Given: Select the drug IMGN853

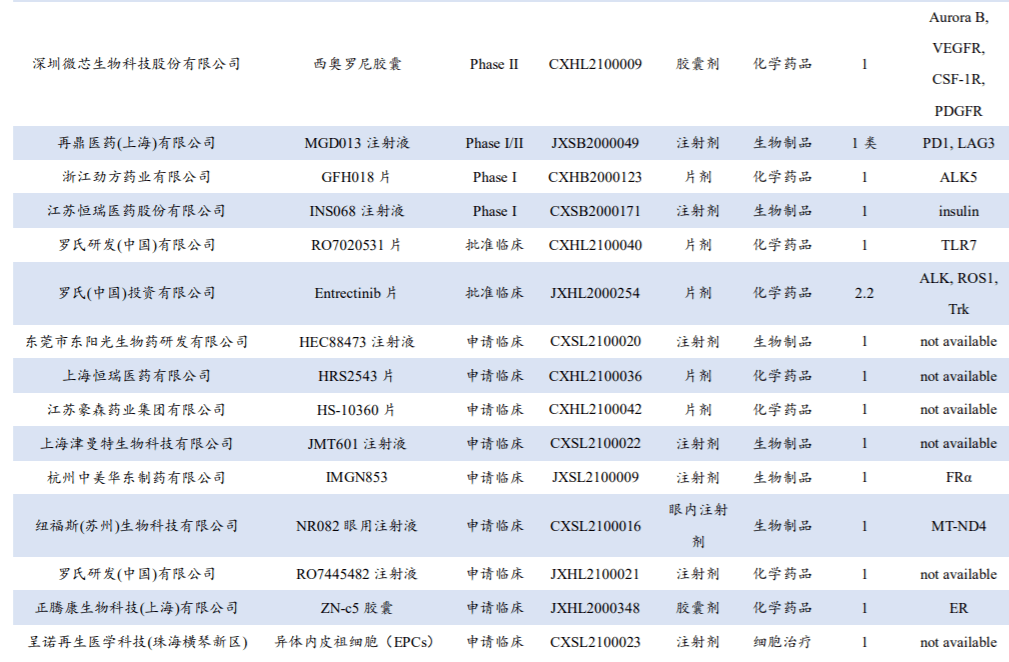Looking at the screenshot, I should click(x=356, y=477).
